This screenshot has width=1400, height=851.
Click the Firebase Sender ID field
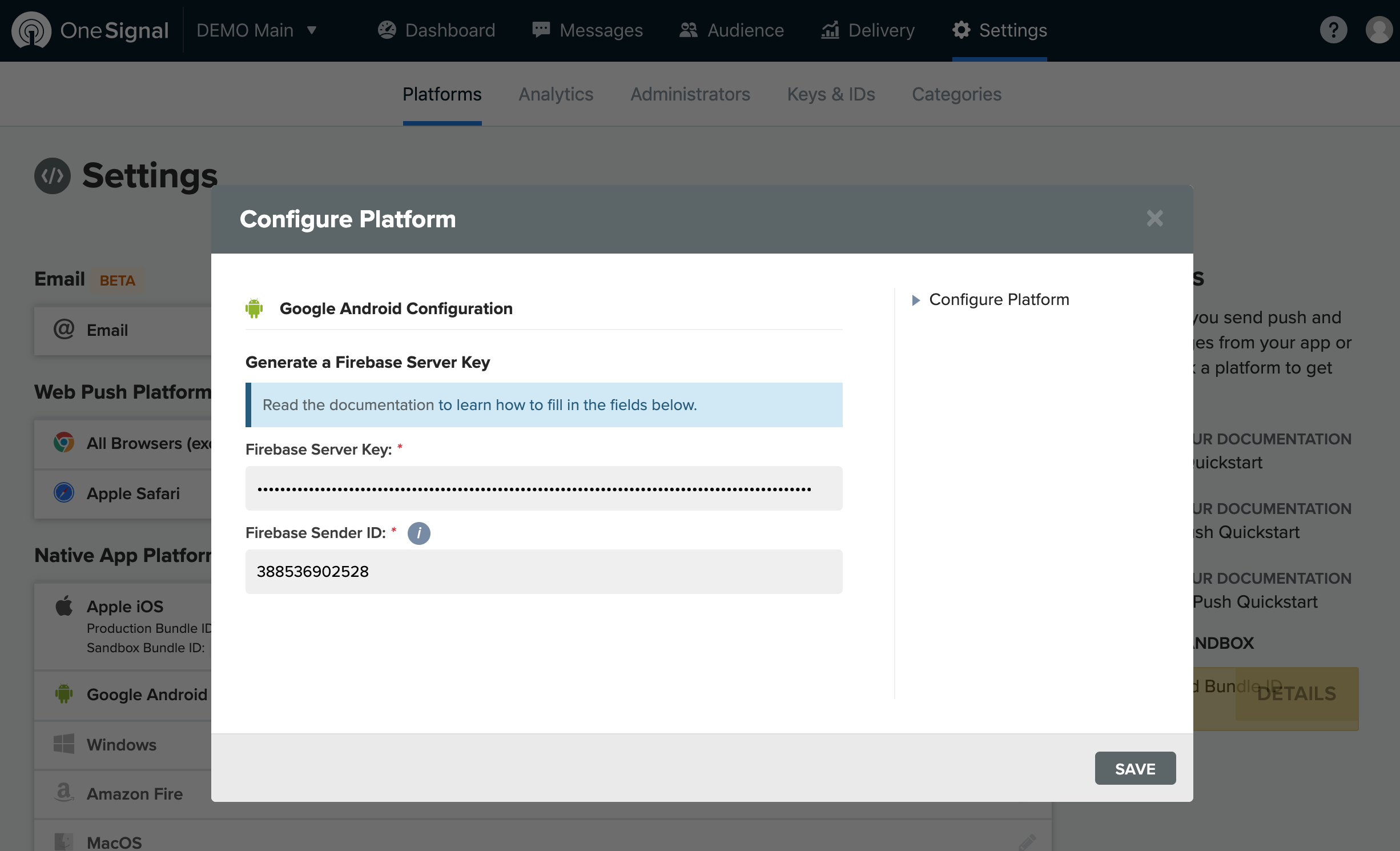pyautogui.click(x=544, y=572)
